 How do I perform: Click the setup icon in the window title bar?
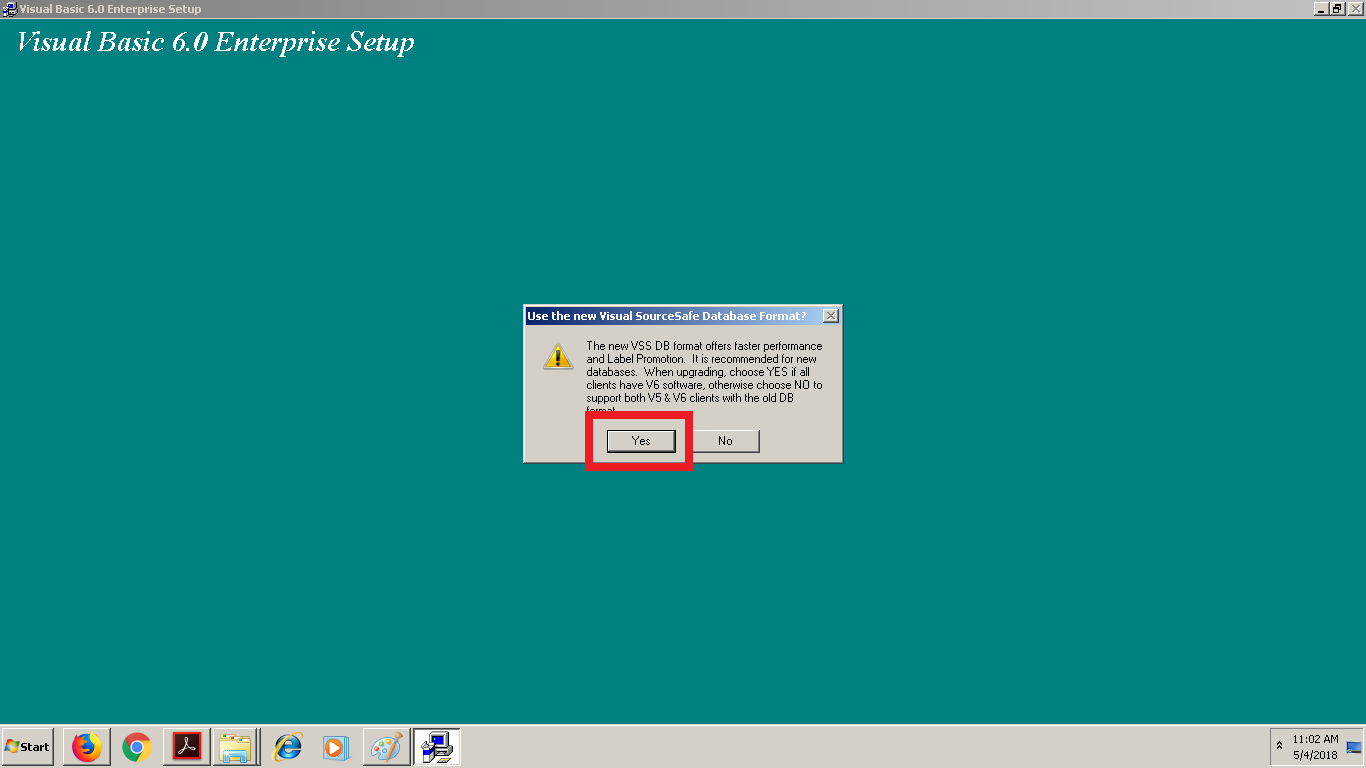click(x=9, y=9)
